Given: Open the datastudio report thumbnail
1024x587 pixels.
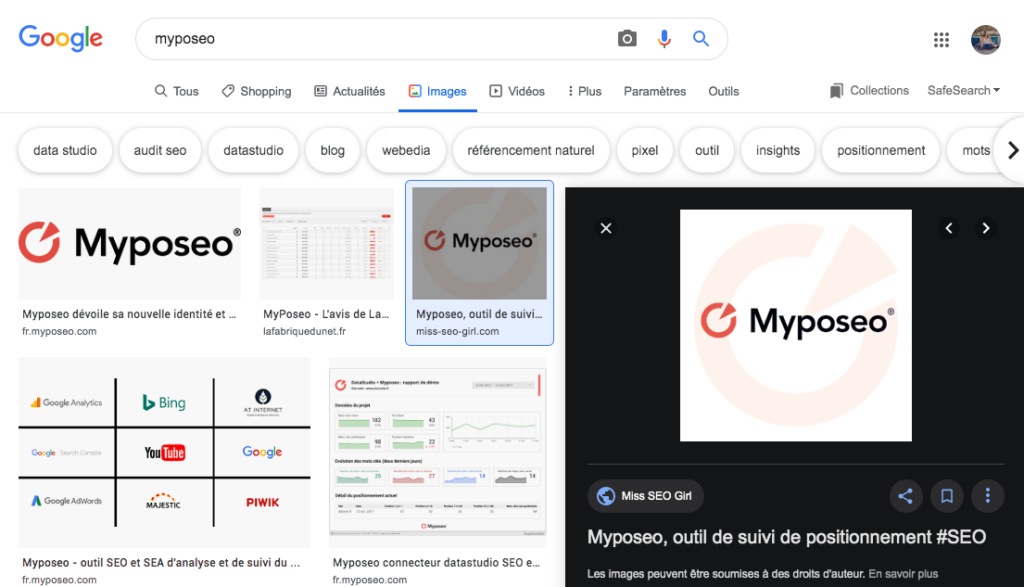Looking at the screenshot, I should click(438, 452).
